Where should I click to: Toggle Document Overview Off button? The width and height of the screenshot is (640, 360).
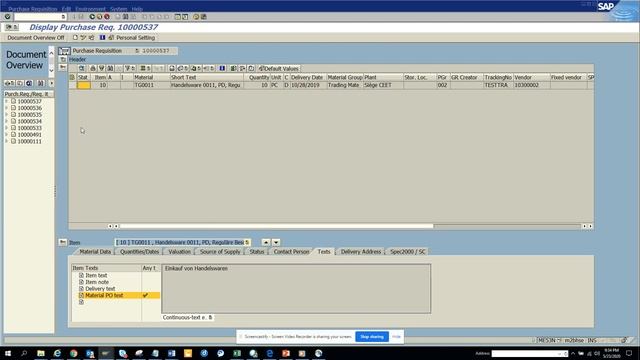(x=36, y=38)
